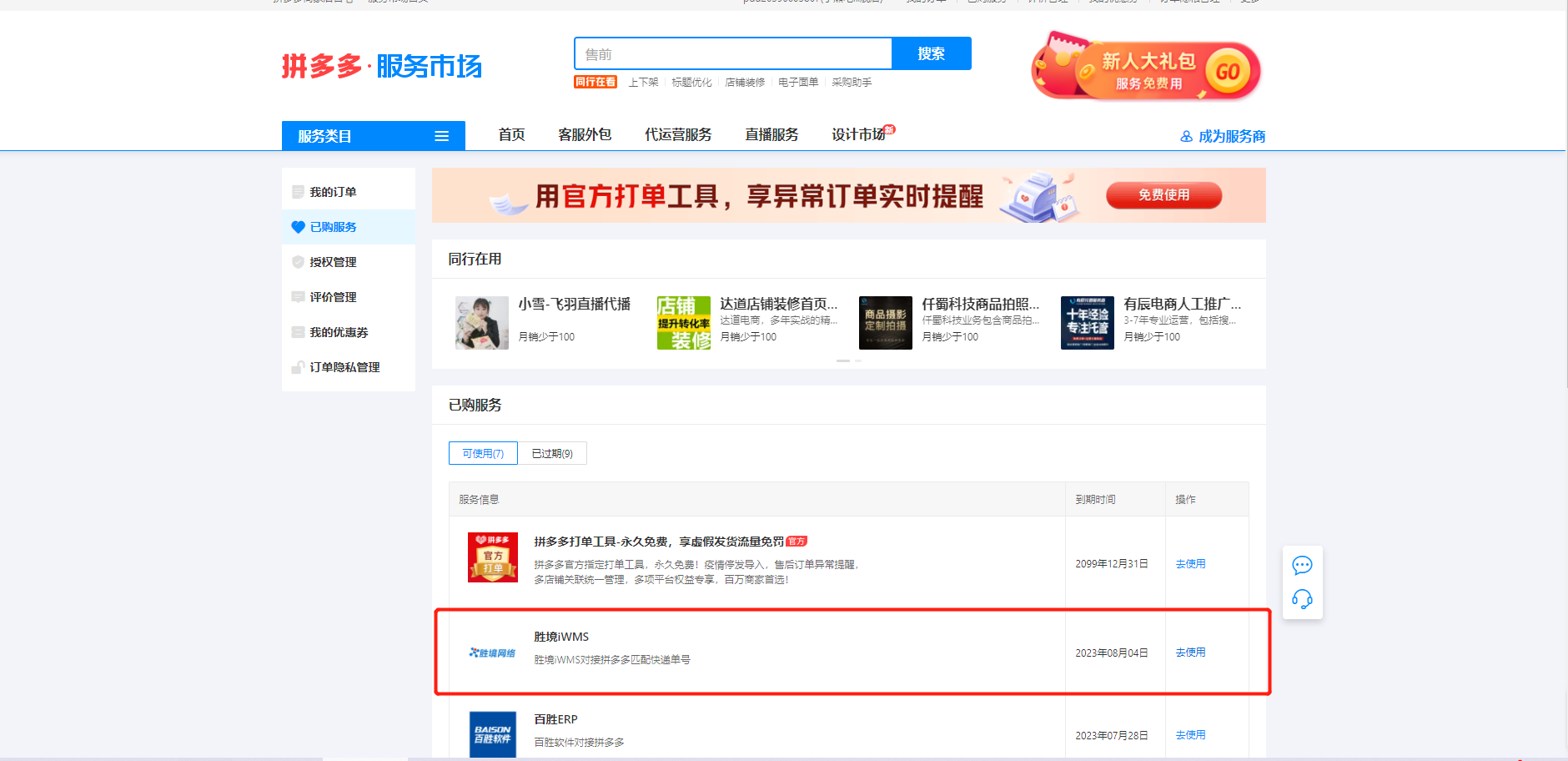
Task: Click the 成为服务商 link
Action: click(x=1232, y=136)
